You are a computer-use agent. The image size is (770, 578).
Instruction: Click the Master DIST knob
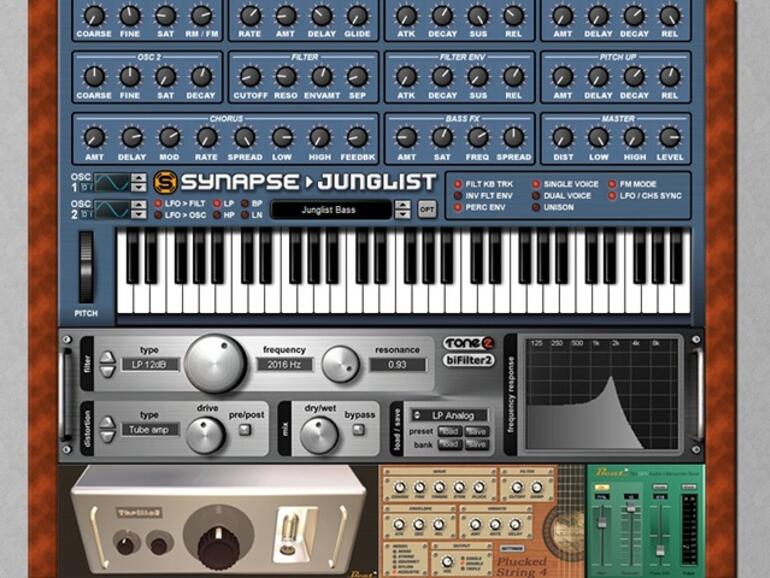(x=563, y=138)
